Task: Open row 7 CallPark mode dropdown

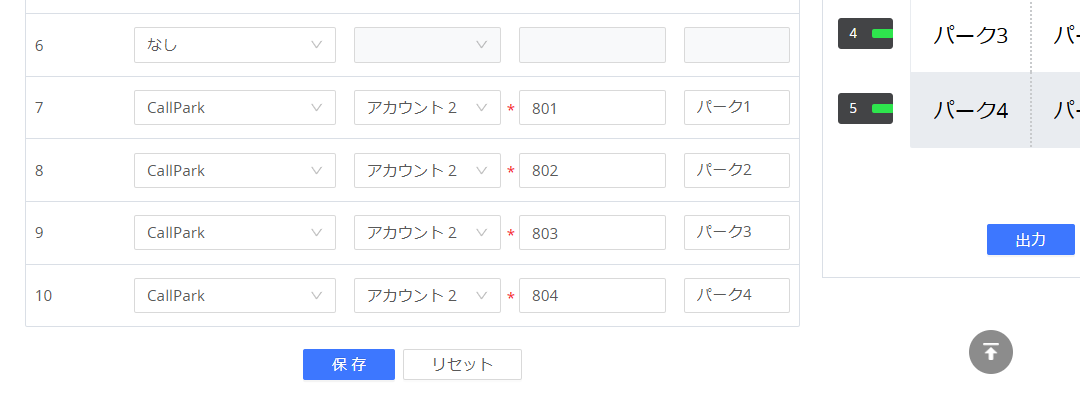Action: tap(235, 108)
